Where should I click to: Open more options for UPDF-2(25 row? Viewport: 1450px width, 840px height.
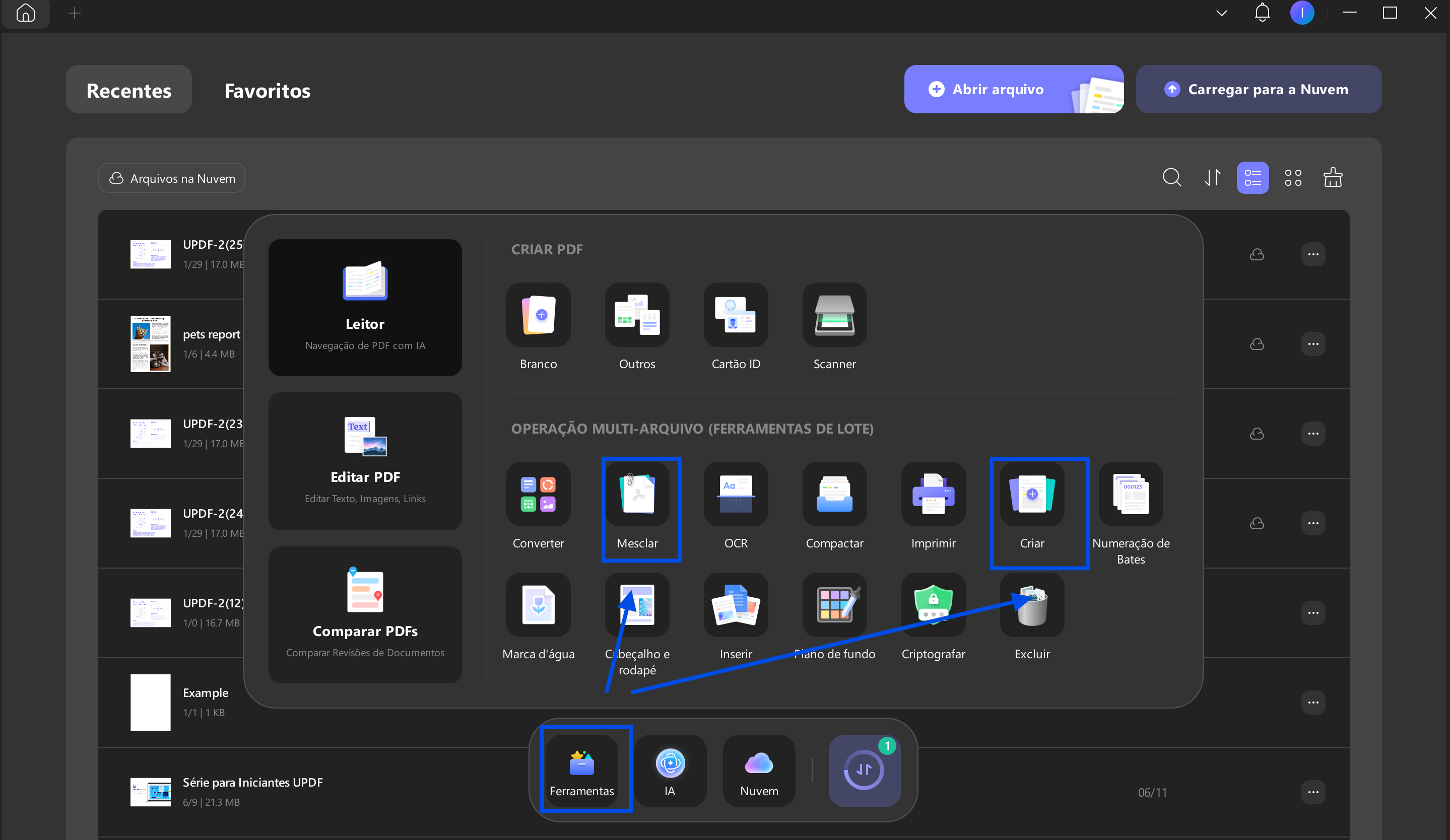click(1313, 254)
